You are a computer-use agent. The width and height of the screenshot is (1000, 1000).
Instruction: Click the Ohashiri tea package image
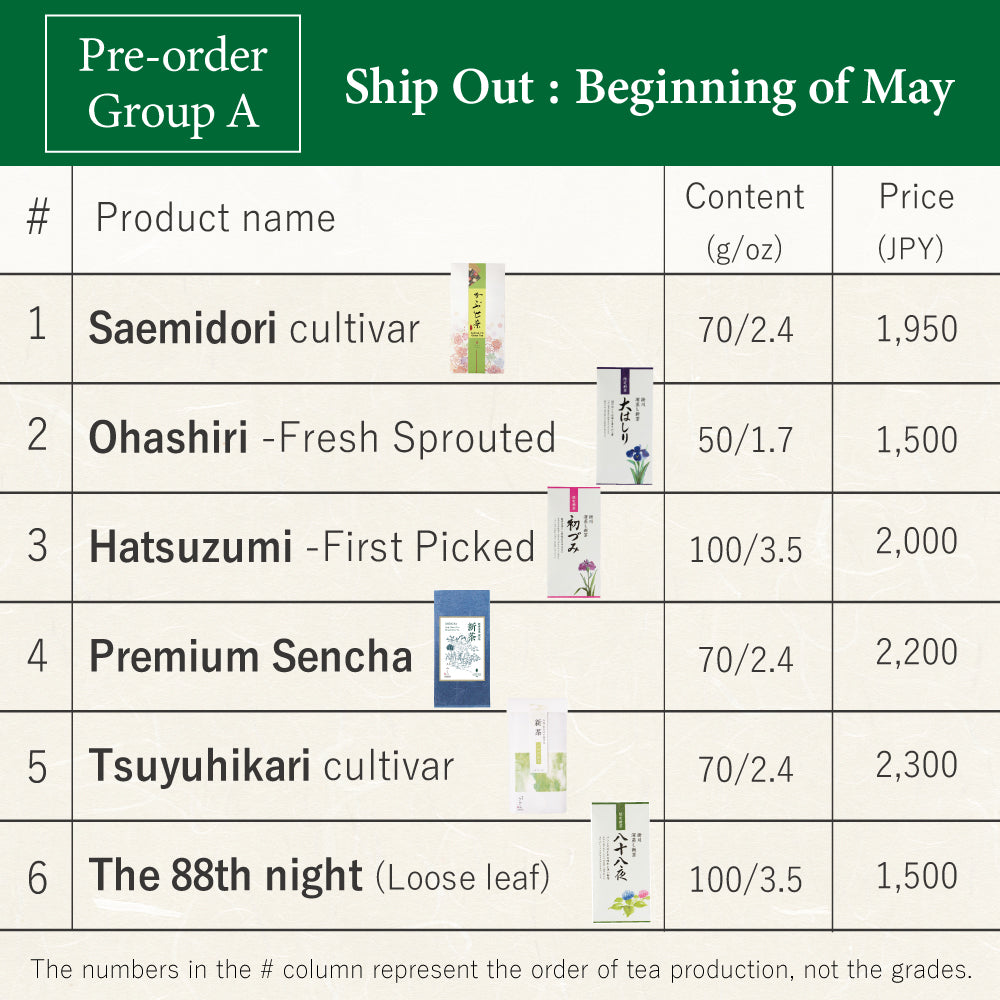(624, 426)
